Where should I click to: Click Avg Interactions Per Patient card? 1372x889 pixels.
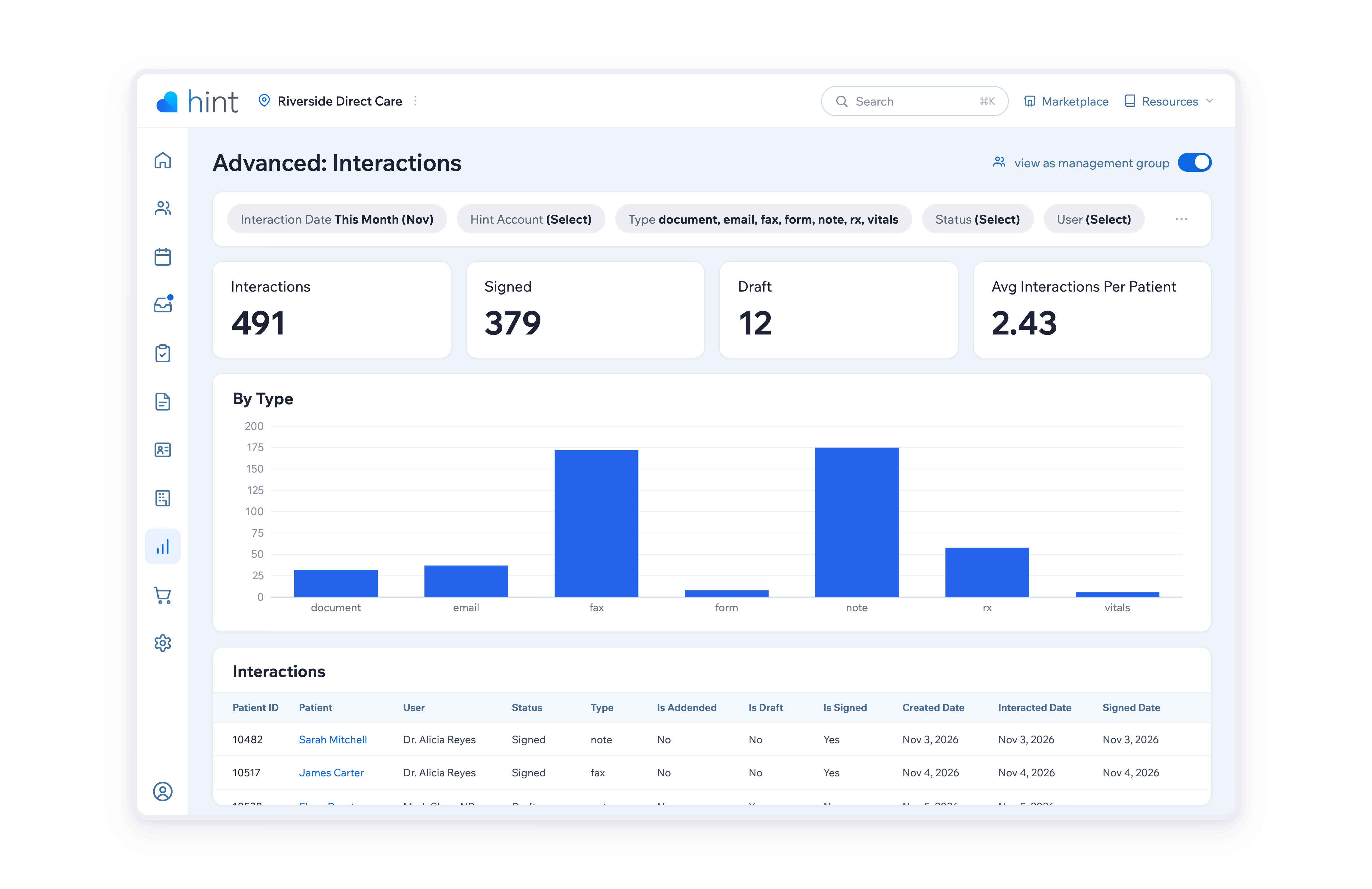click(1092, 310)
